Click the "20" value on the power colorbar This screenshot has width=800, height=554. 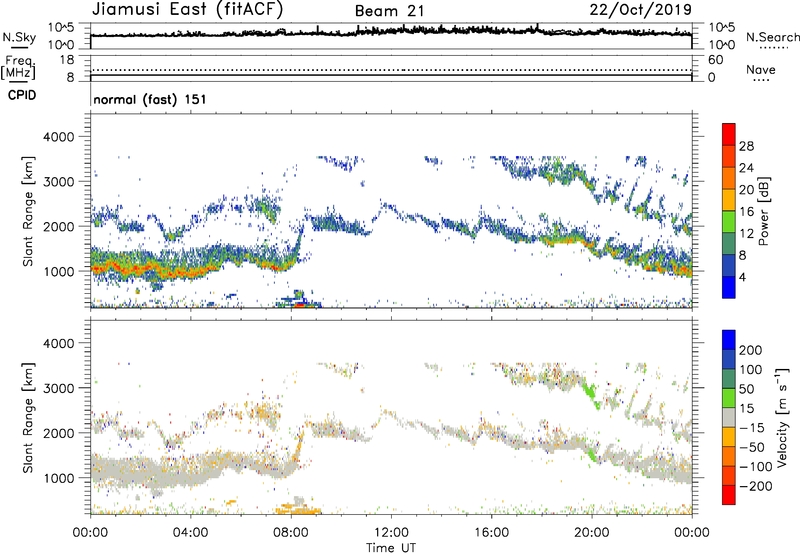746,190
